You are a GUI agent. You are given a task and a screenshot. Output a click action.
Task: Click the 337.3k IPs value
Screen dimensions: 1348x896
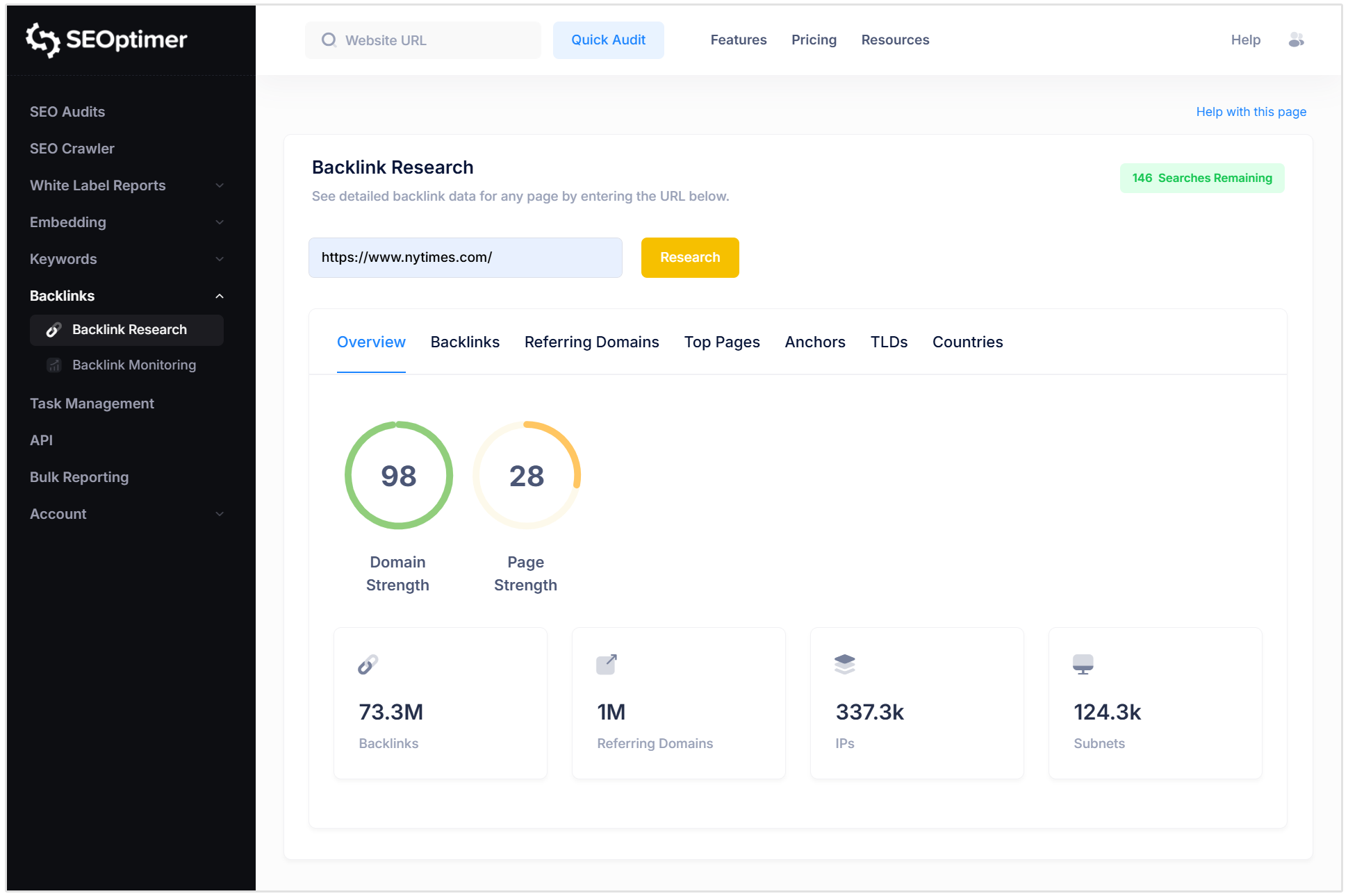870,713
